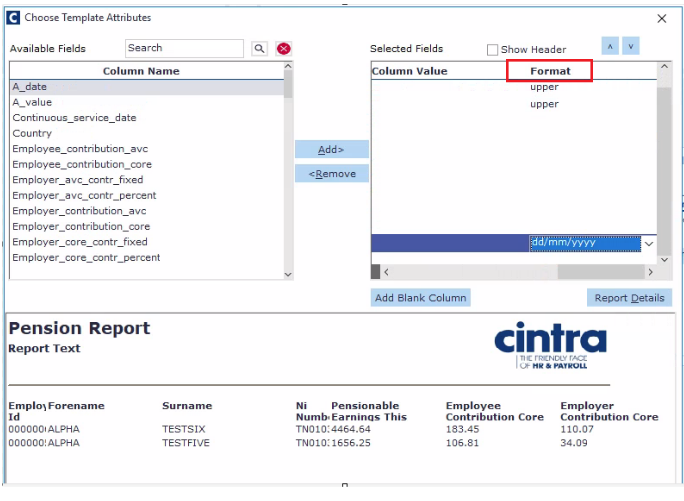This screenshot has width=684, height=501.
Task: Click Employee Contribution Core preview header
Action: coord(495,412)
